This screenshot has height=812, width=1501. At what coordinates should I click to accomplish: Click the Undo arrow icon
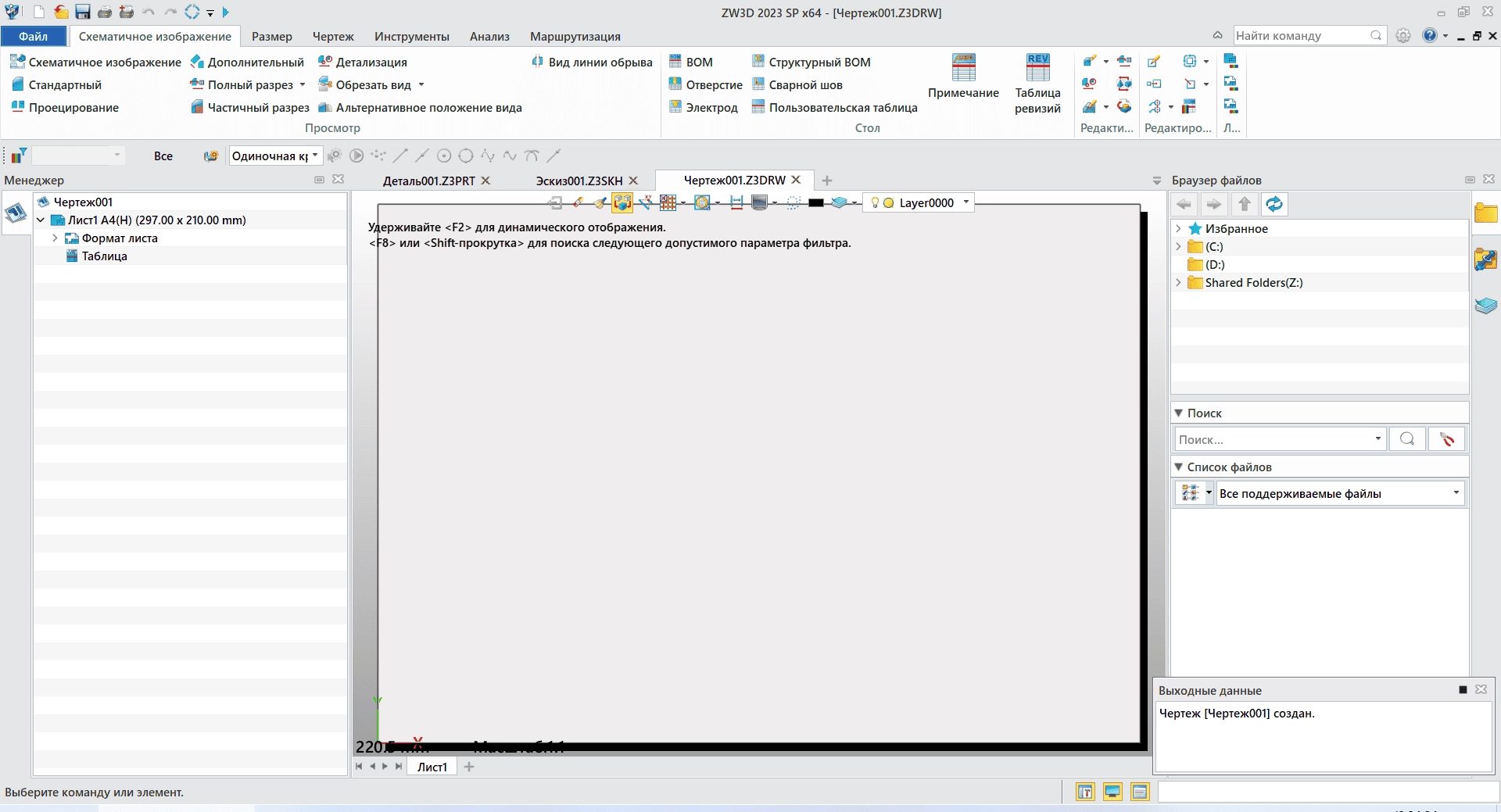[149, 12]
